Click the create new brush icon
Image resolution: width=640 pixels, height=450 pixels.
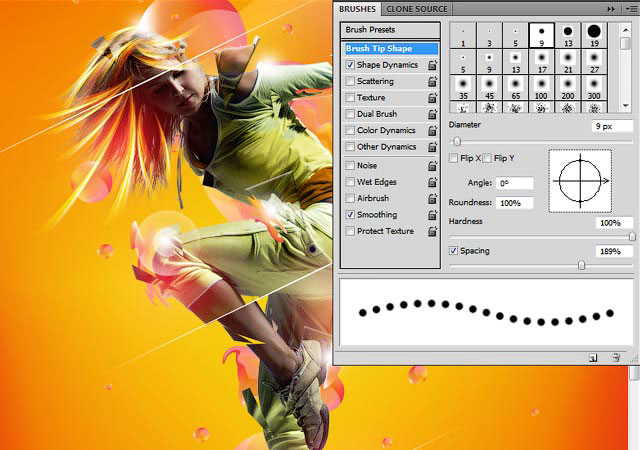(593, 358)
